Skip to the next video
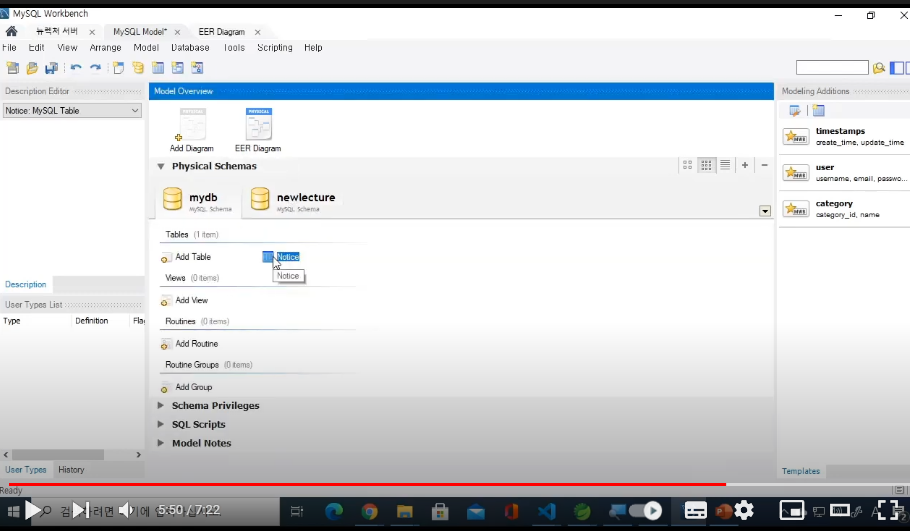 (81, 511)
